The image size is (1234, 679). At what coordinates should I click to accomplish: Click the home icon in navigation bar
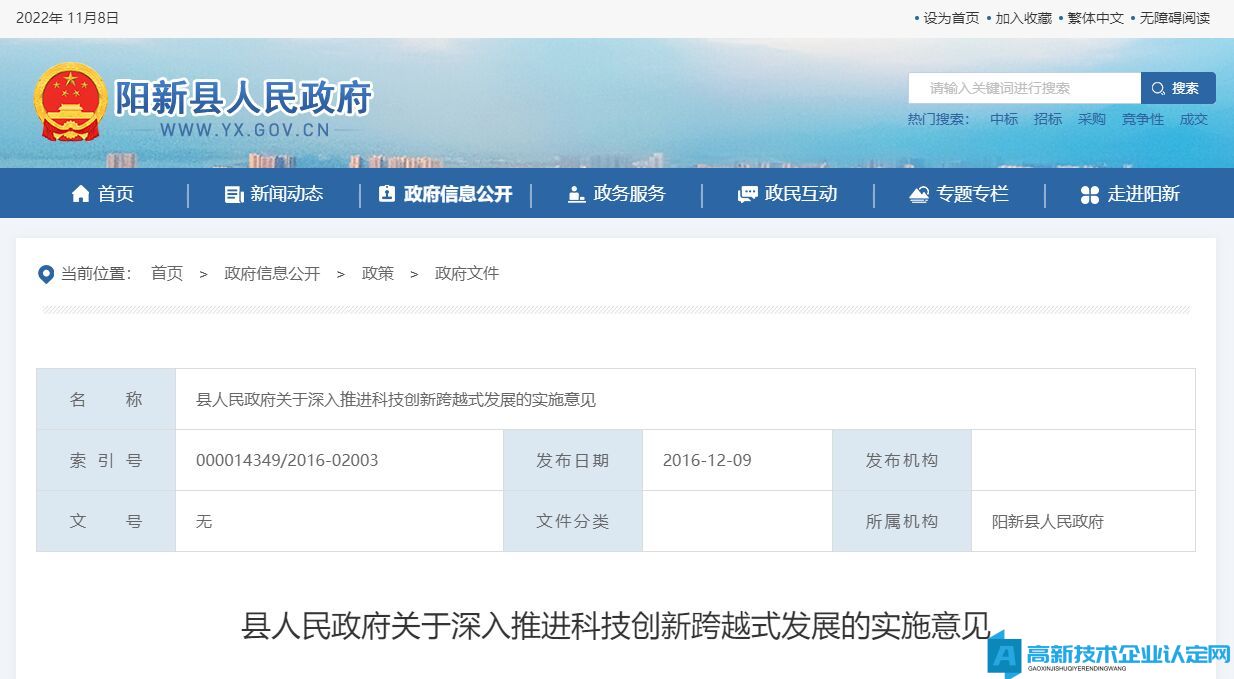[80, 194]
